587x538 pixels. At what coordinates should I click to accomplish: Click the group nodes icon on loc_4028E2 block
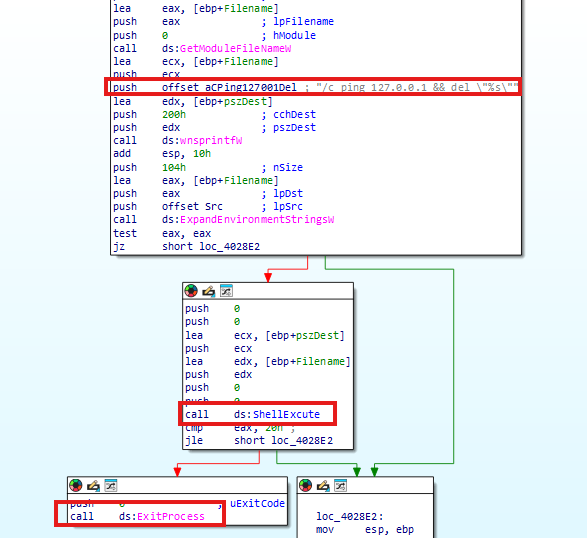(x=340, y=485)
